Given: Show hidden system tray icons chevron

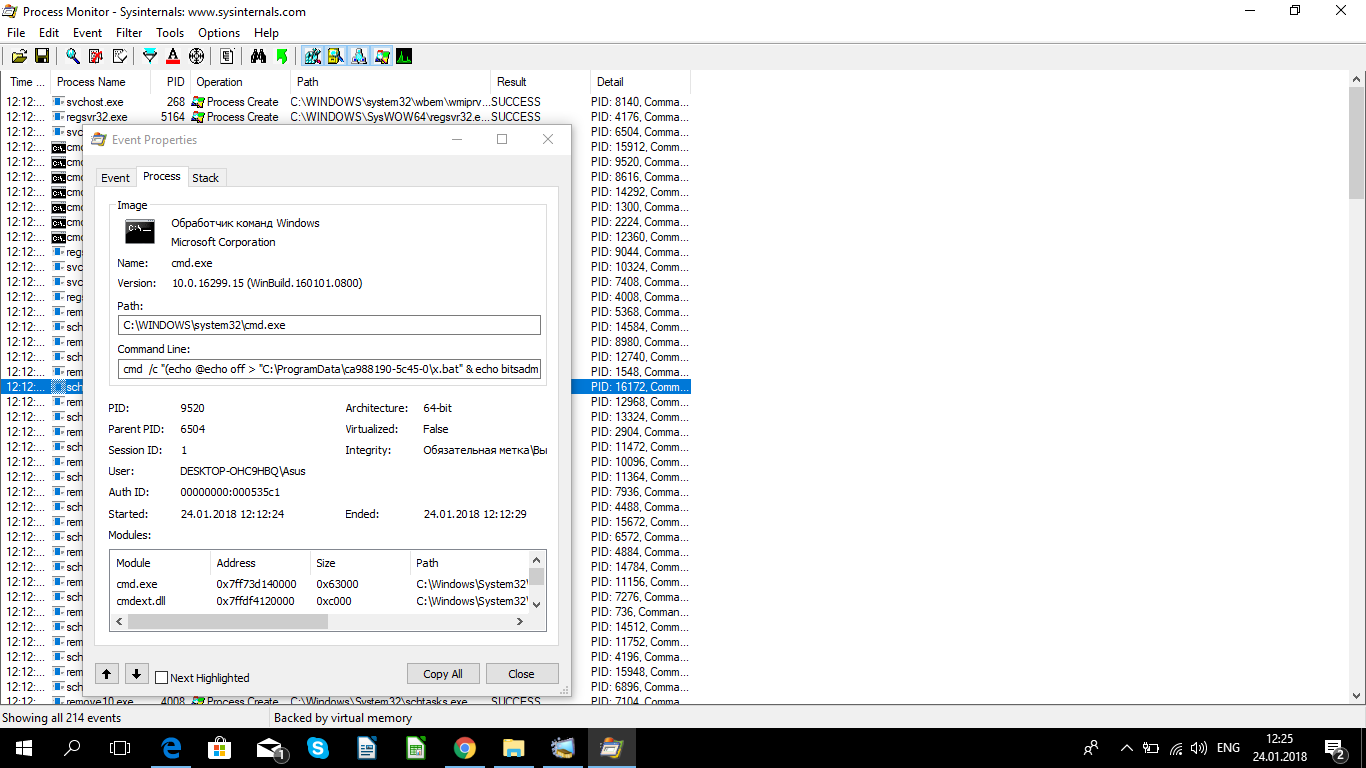Looking at the screenshot, I should pyautogui.click(x=1127, y=748).
